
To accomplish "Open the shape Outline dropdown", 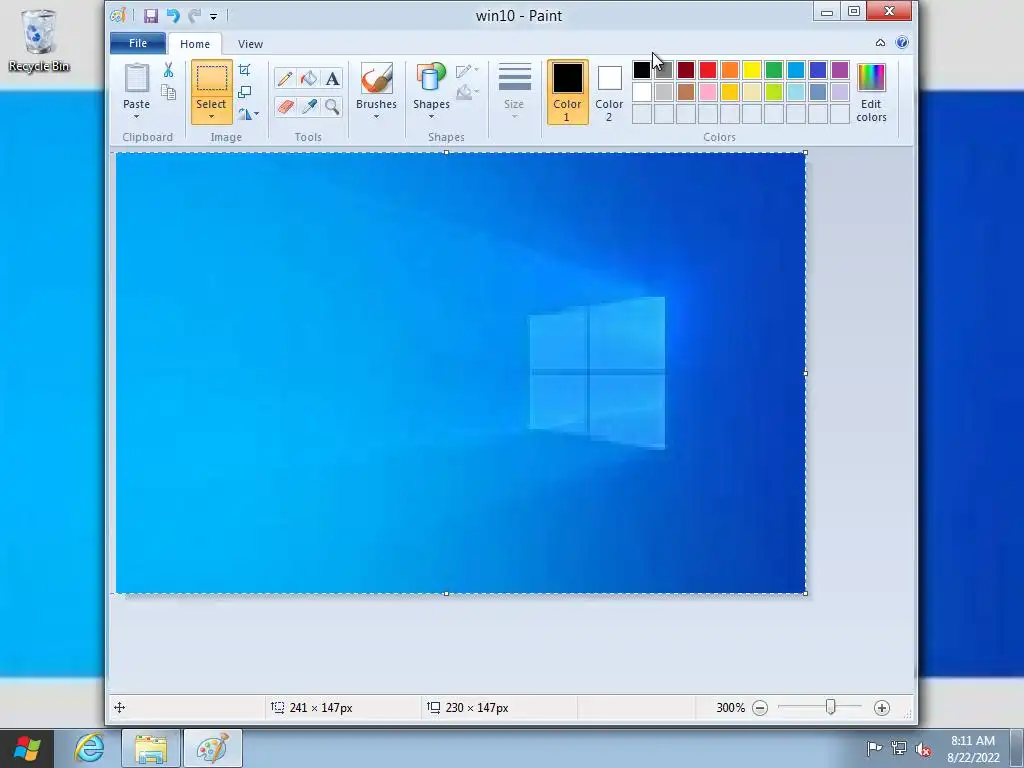I will click(467, 71).
